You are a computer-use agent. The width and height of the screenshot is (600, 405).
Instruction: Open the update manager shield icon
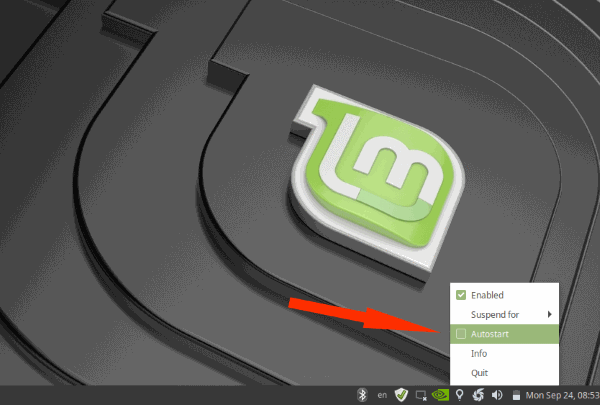coord(401,395)
